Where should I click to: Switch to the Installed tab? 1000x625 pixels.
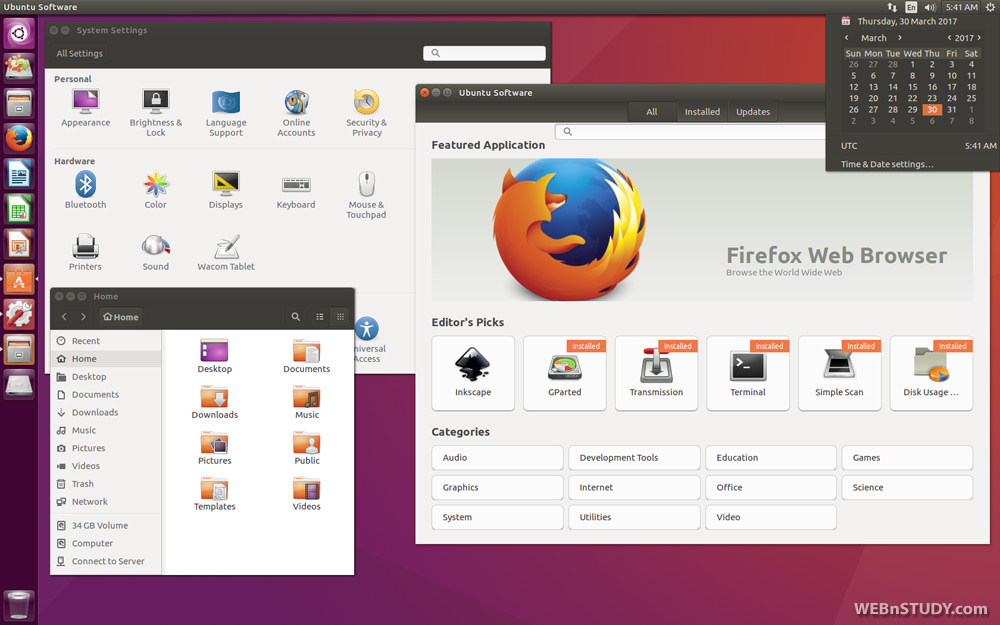tap(702, 112)
